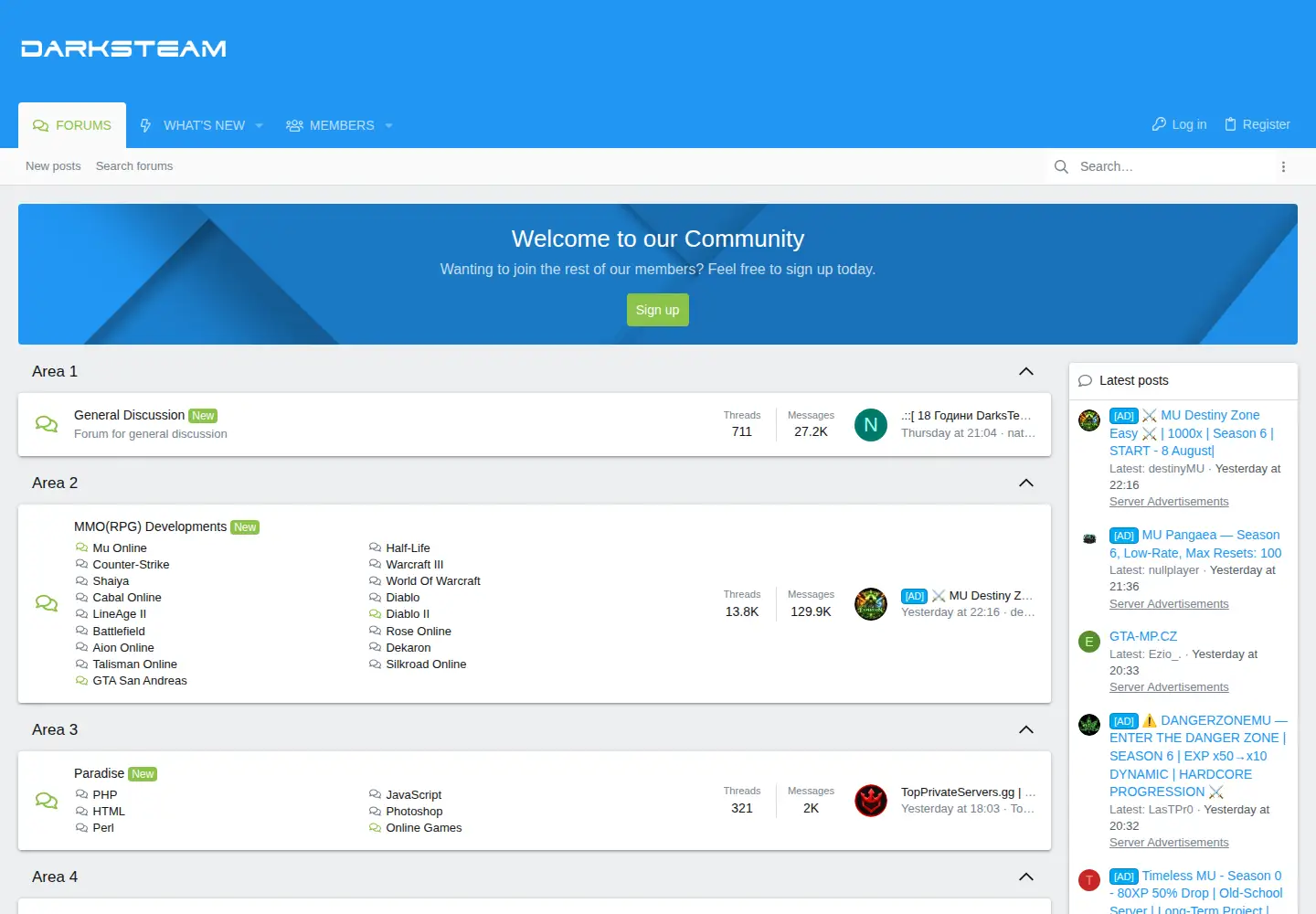Open the Silkroad Online subforum
The height and width of the screenshot is (914, 1316).
pos(426,664)
